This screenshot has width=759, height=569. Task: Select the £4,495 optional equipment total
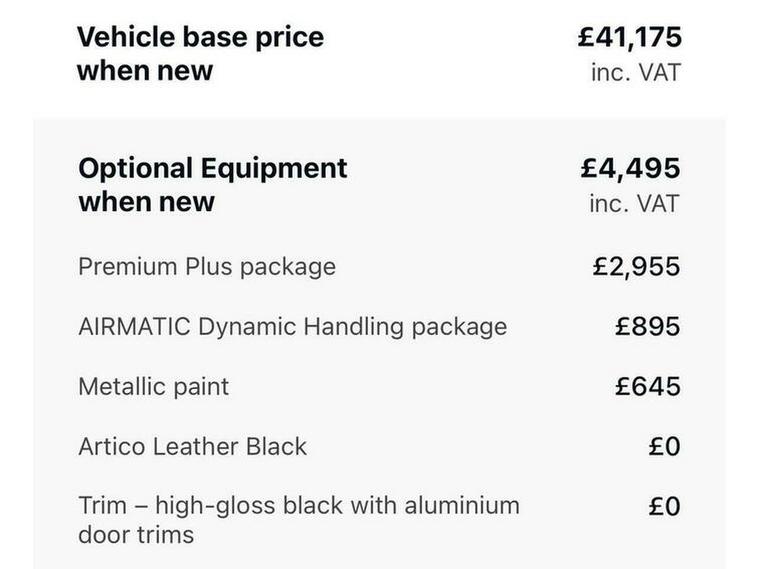[630, 168]
